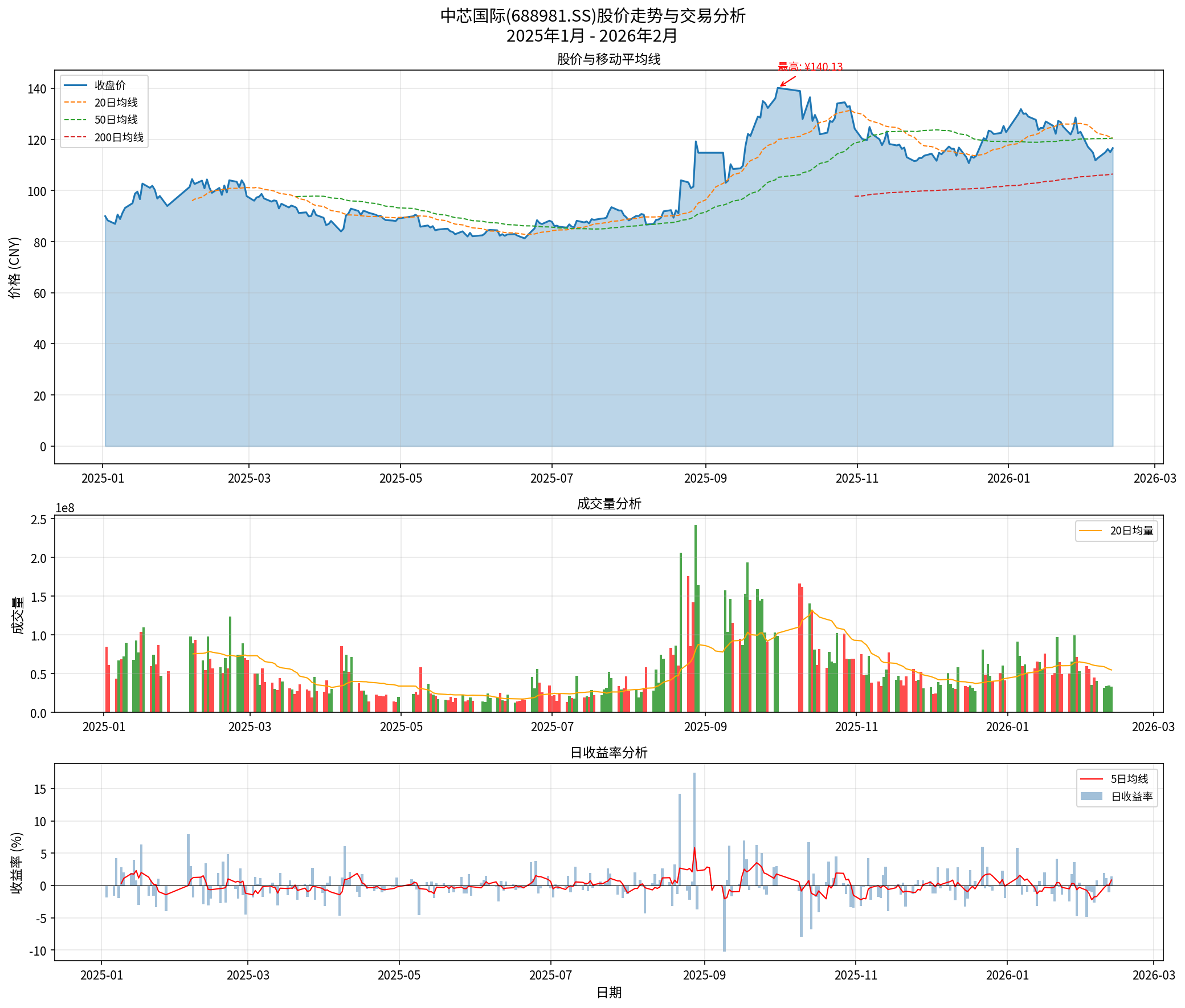Click the 20日均线 legend entry
1185x1008 pixels.
click(x=116, y=103)
